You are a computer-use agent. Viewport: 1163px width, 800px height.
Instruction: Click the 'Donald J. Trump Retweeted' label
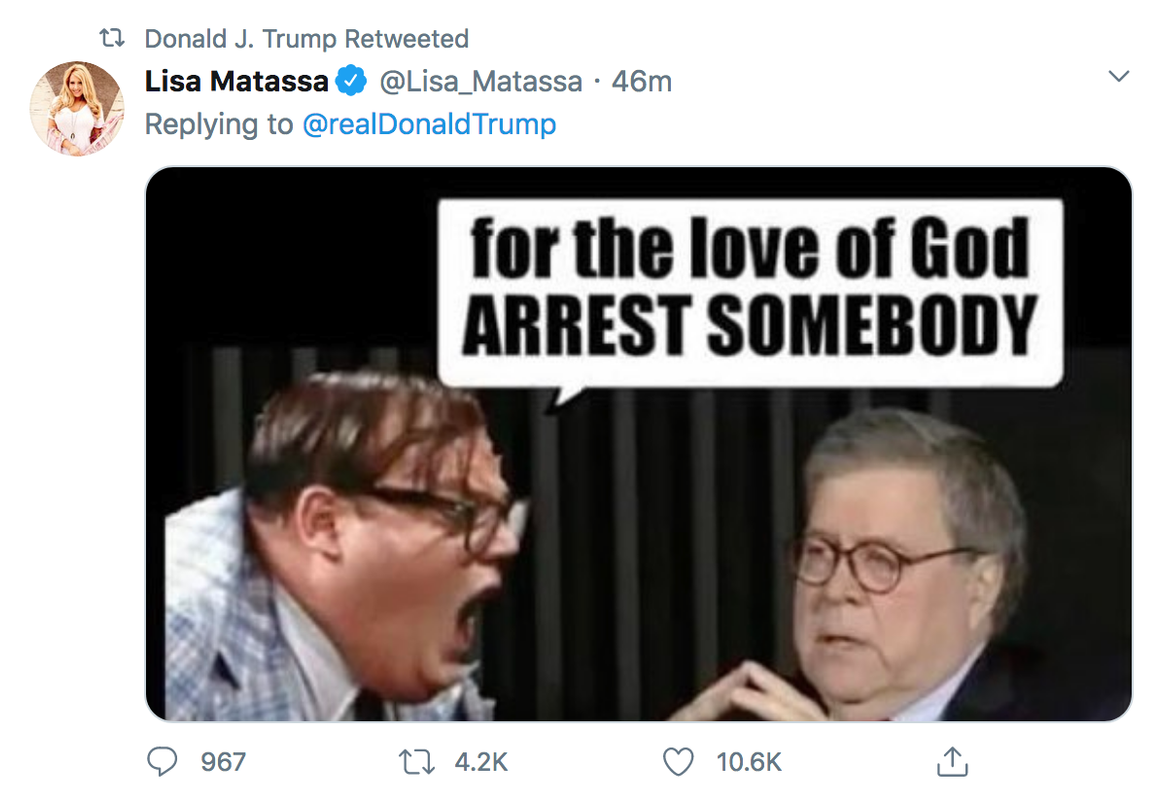(x=306, y=39)
